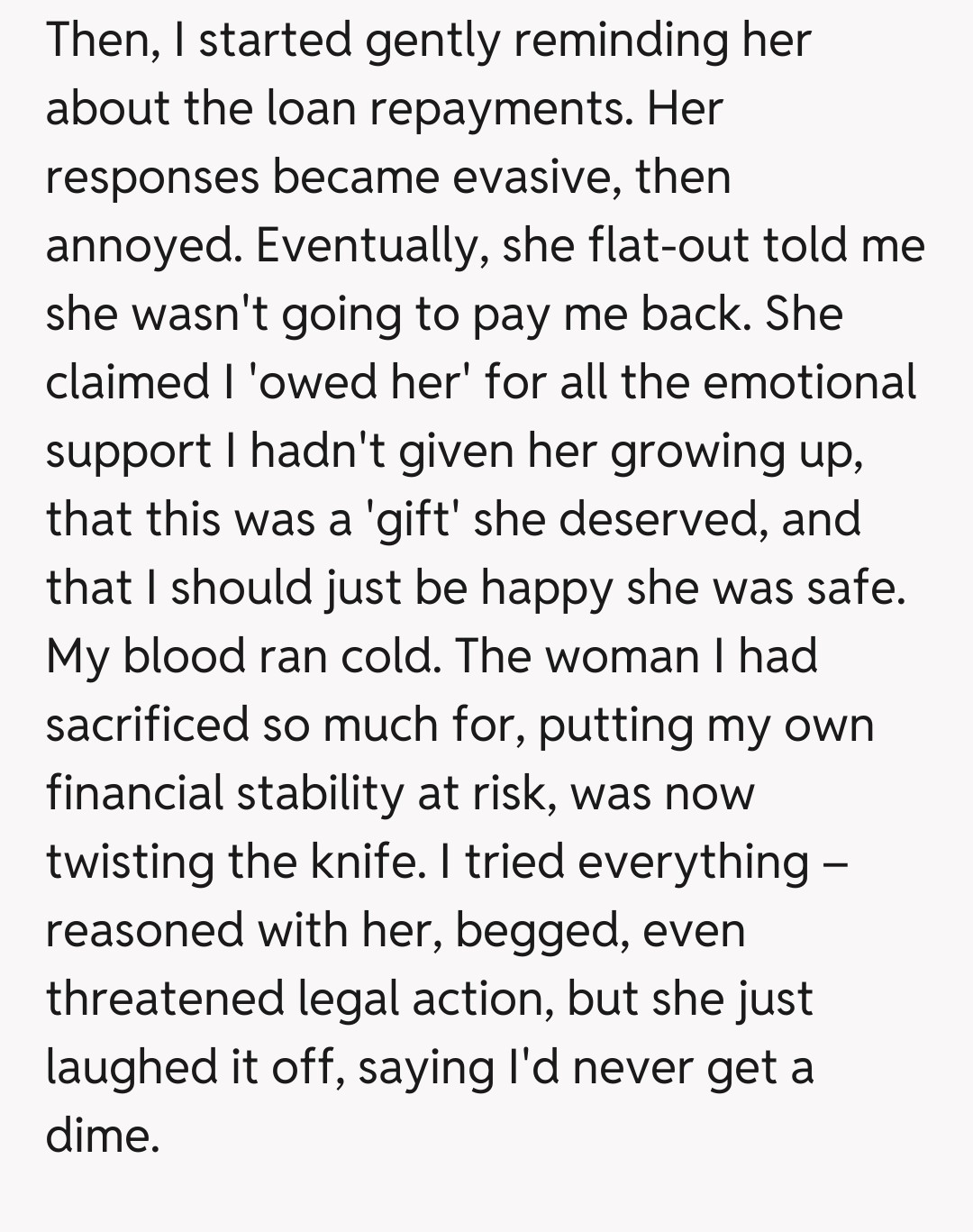Click the sentence 'My blood ran cold'
The height and width of the screenshot is (1232, 973).
point(242,656)
